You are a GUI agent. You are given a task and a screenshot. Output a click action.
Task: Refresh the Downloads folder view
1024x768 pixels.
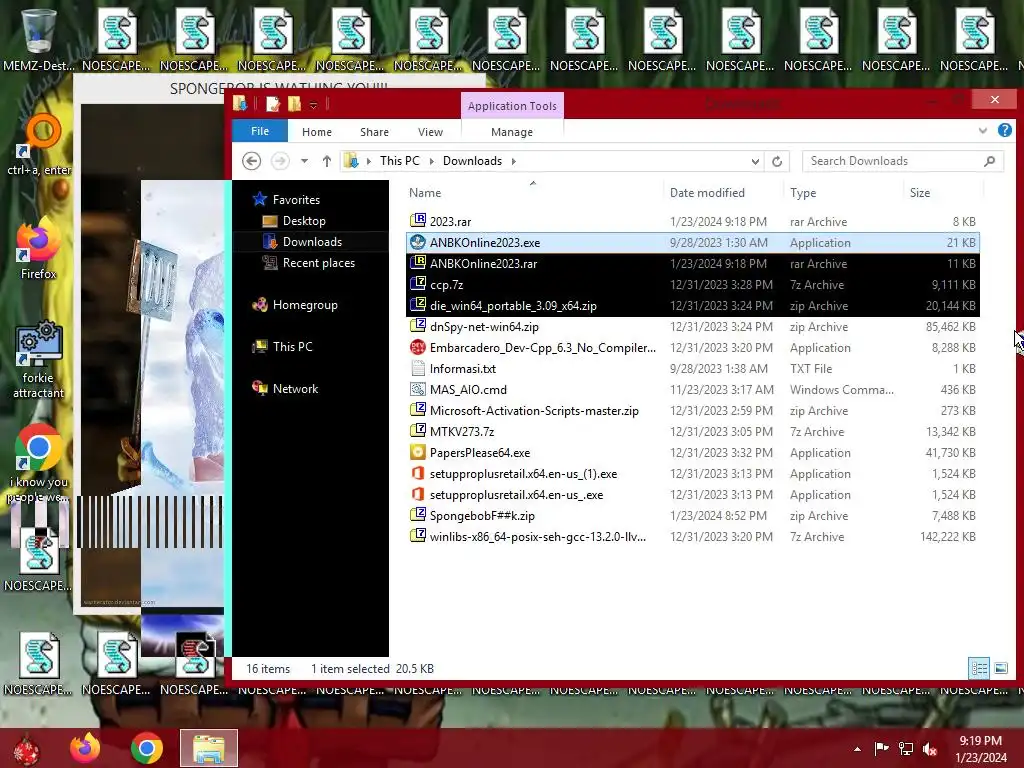pos(777,161)
